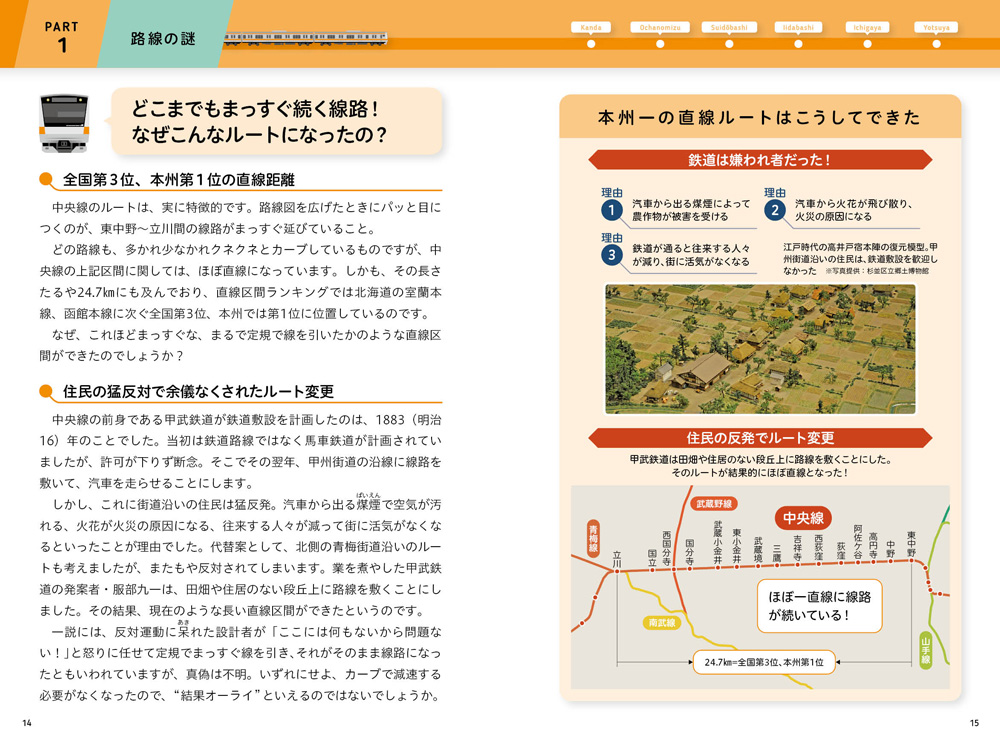Click the orange train front illustration
This screenshot has height=740, width=1000.
pyautogui.click(x=63, y=123)
